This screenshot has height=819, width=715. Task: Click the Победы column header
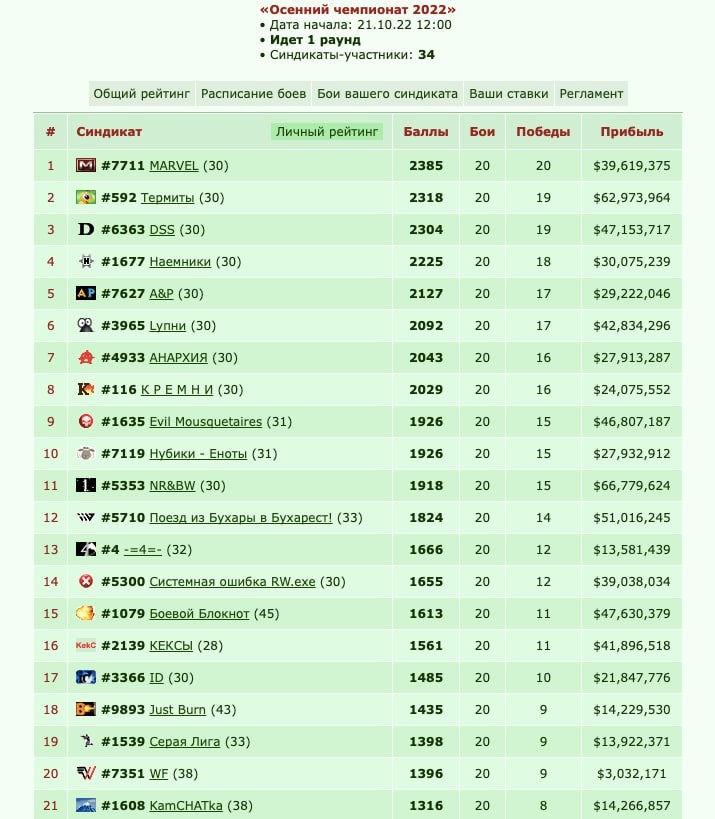click(x=543, y=132)
